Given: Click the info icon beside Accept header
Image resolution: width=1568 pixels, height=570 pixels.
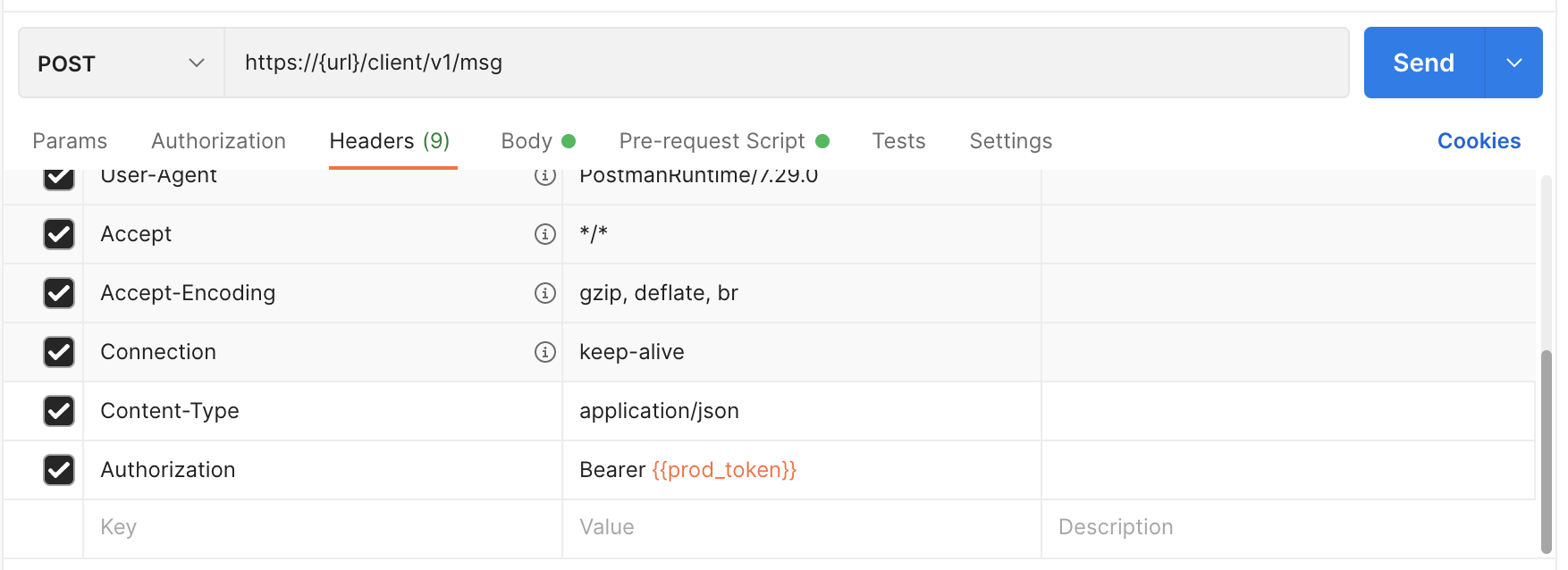Looking at the screenshot, I should [545, 234].
